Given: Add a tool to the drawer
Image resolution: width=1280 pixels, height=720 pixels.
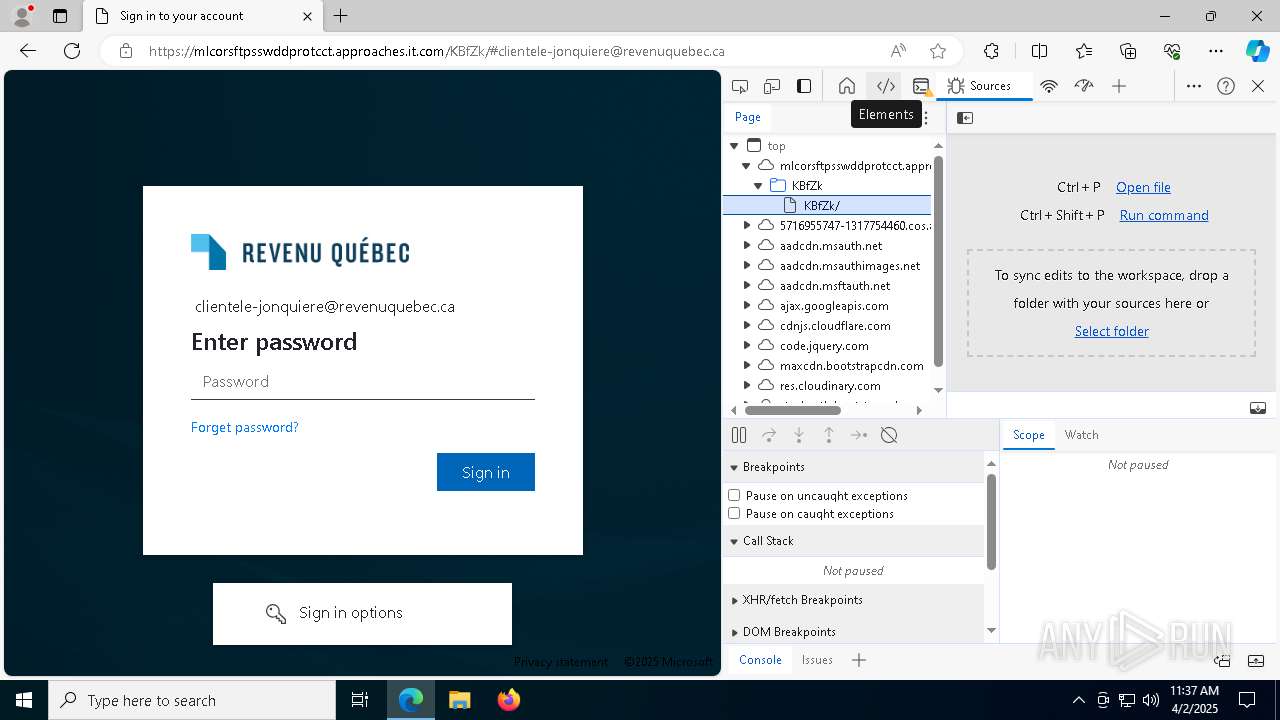Looking at the screenshot, I should click(x=859, y=660).
